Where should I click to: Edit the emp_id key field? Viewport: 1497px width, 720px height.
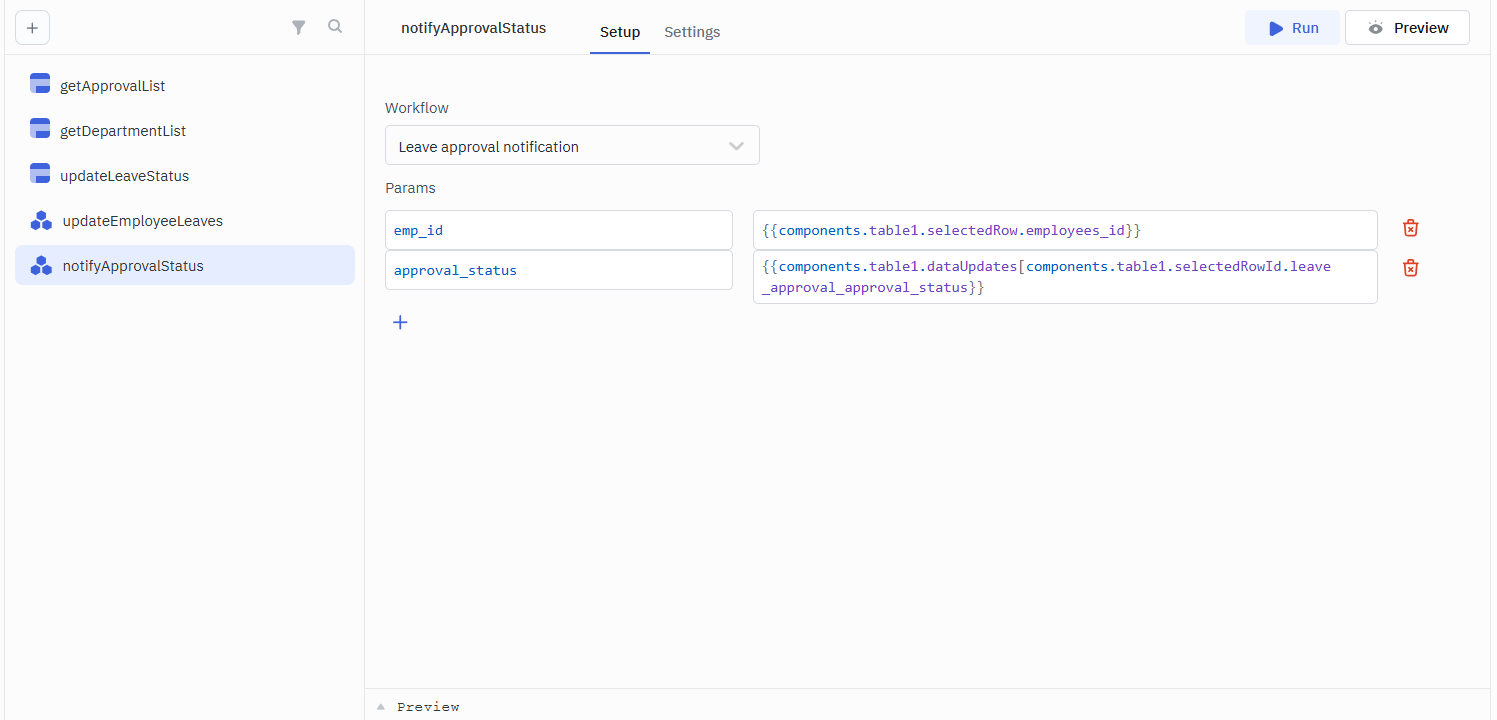[558, 230]
